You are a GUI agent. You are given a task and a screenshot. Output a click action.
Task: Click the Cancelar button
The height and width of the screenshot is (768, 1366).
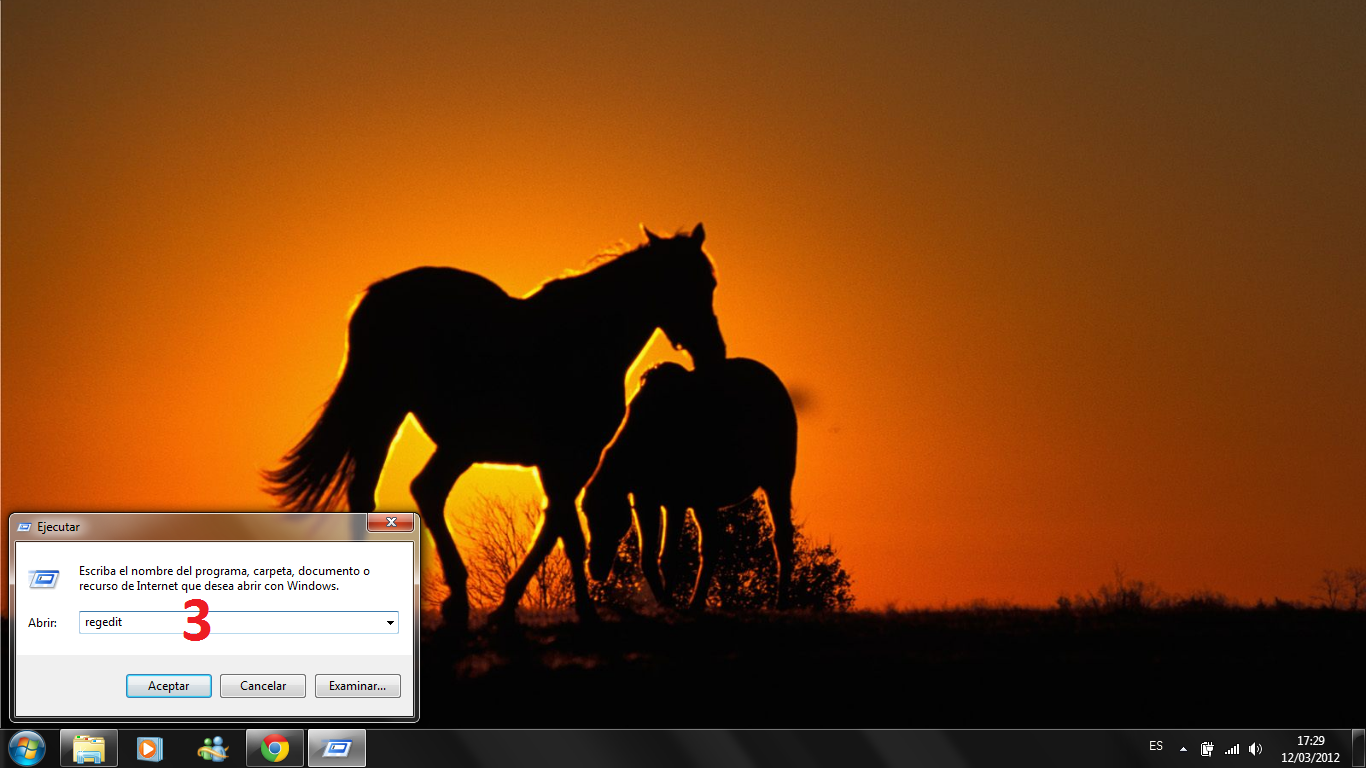pyautogui.click(x=263, y=686)
